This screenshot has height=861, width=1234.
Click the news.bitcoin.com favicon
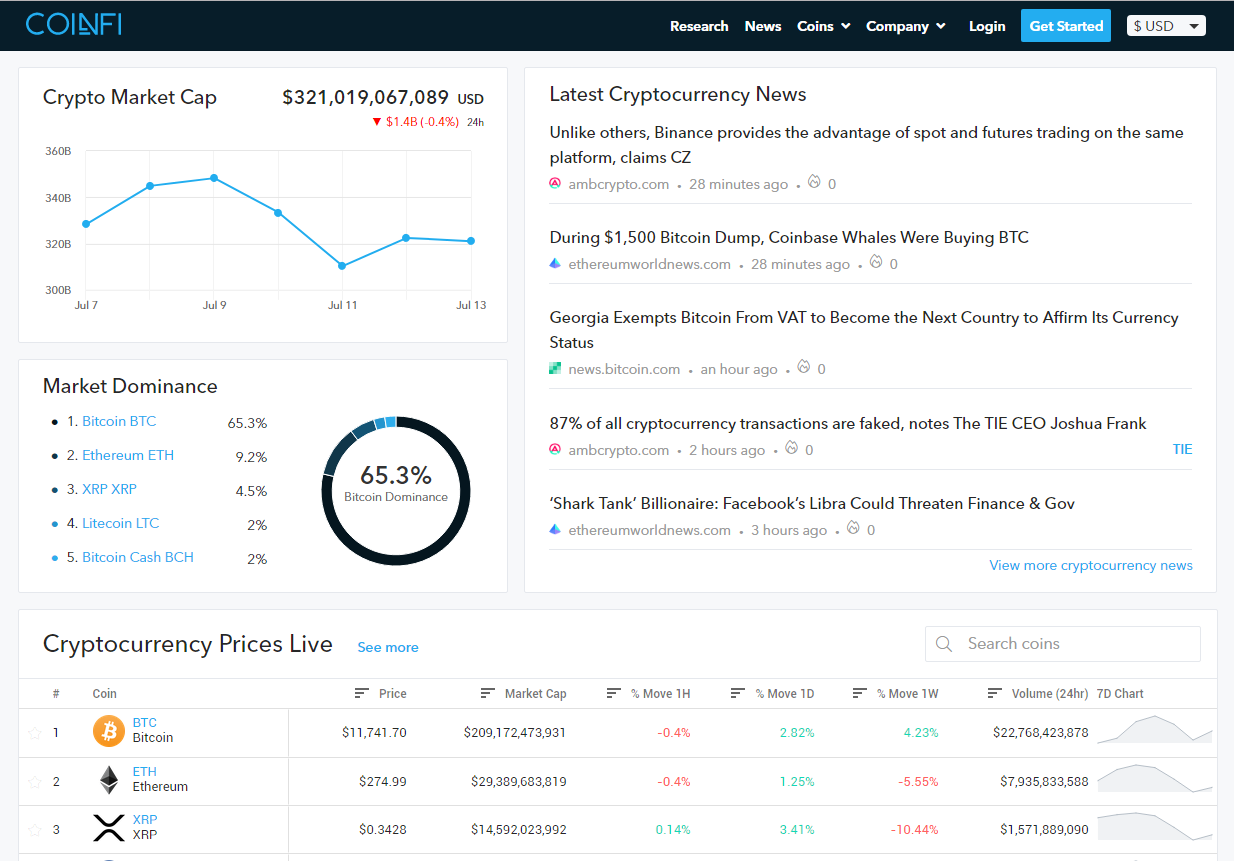[556, 369]
